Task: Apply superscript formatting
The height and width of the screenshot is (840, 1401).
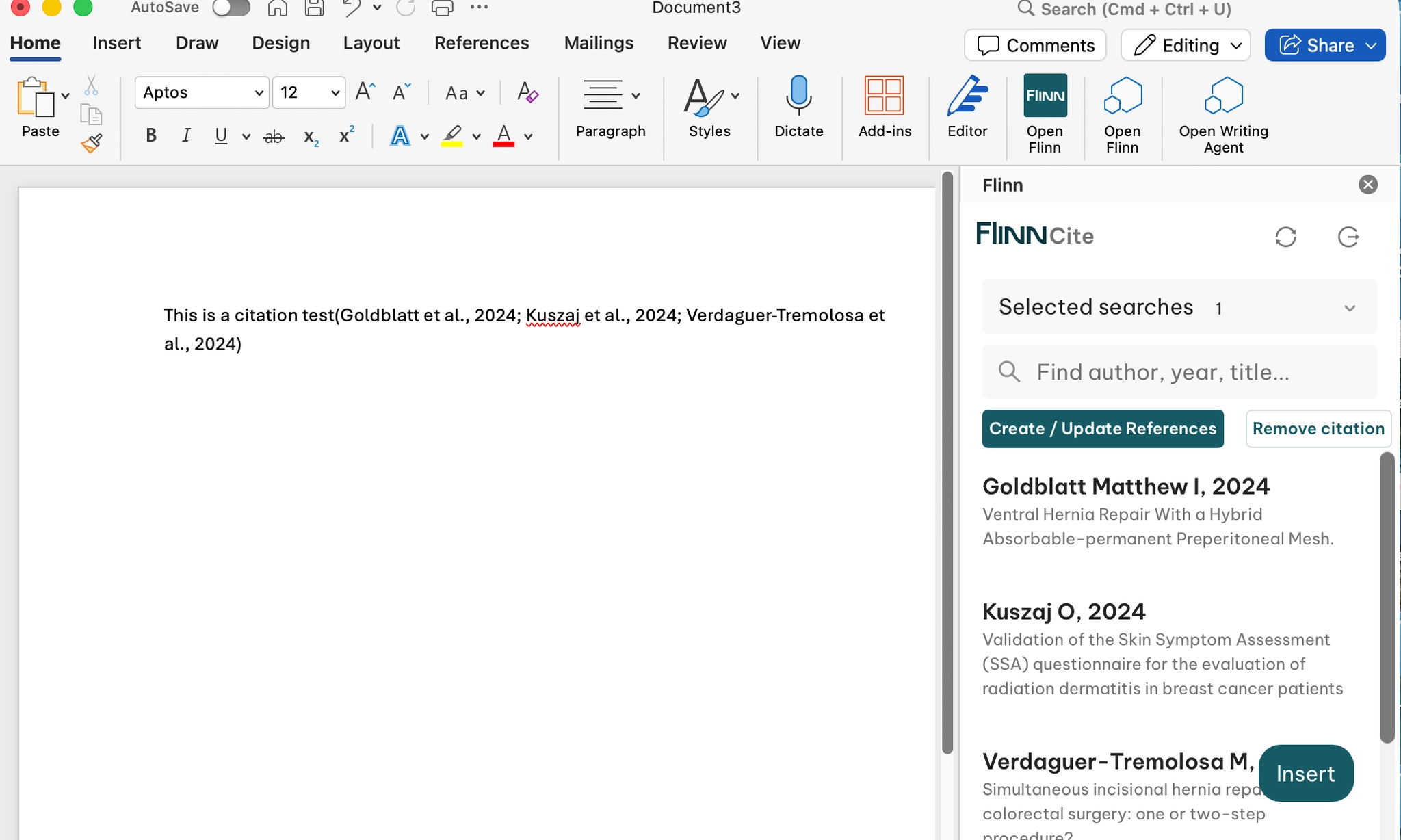Action: 347,135
